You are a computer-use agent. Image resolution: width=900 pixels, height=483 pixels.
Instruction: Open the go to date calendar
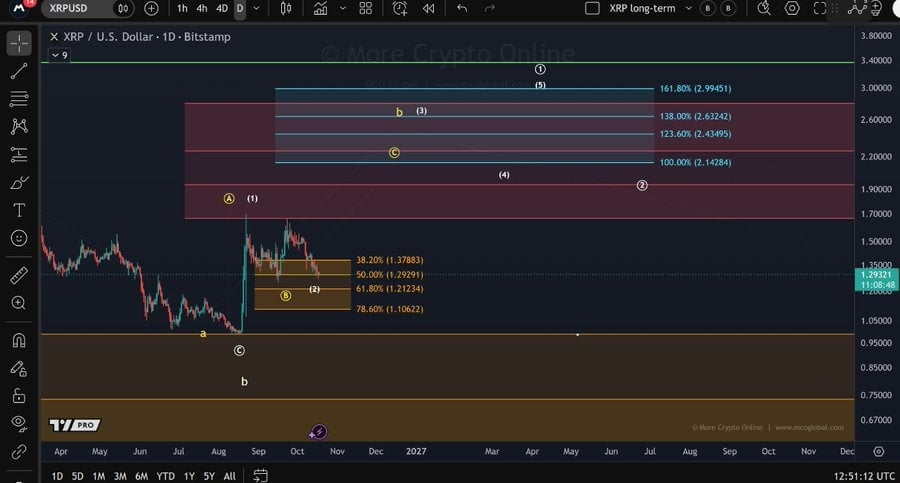point(260,476)
